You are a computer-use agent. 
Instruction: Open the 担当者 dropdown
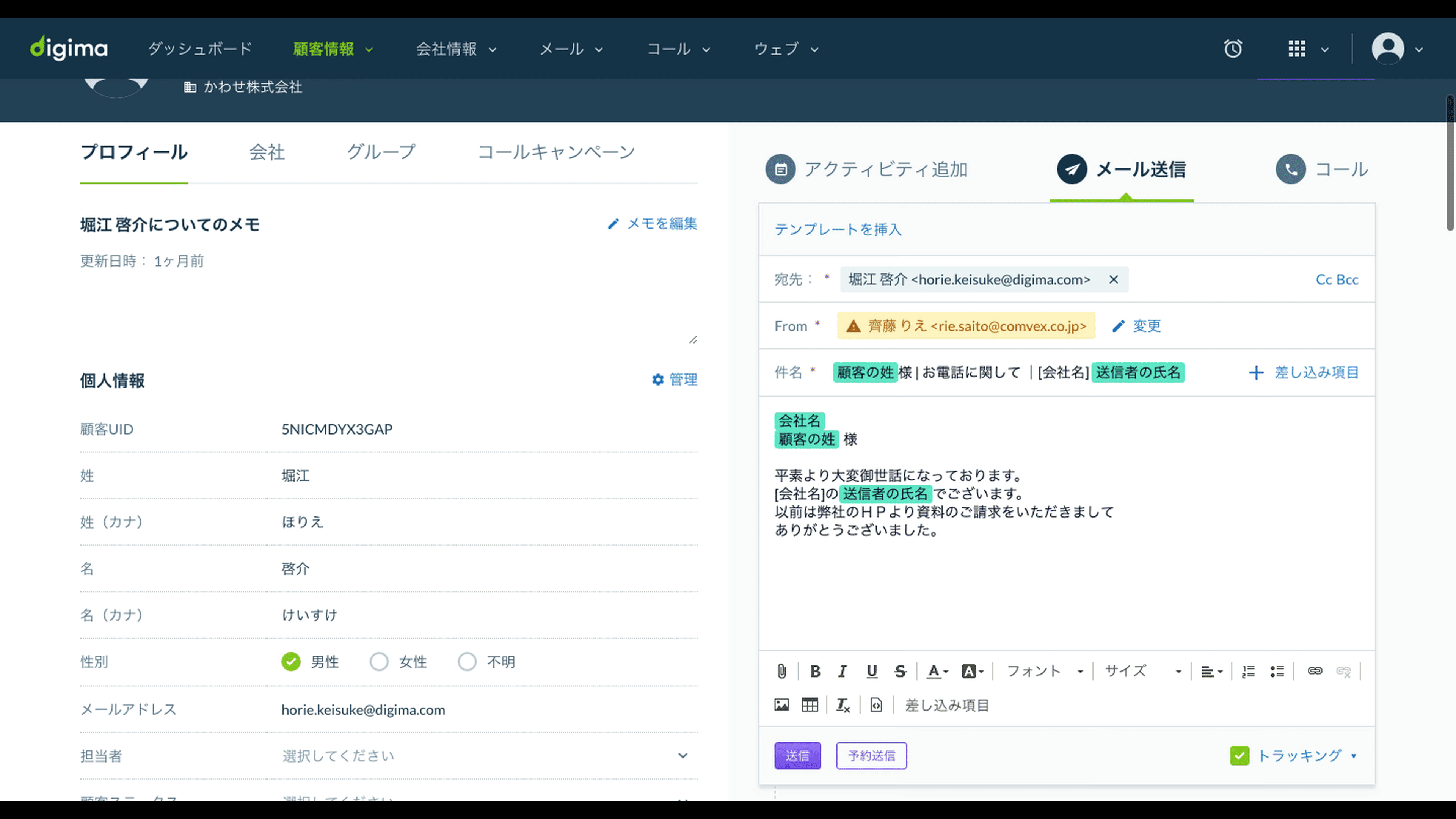click(x=490, y=756)
